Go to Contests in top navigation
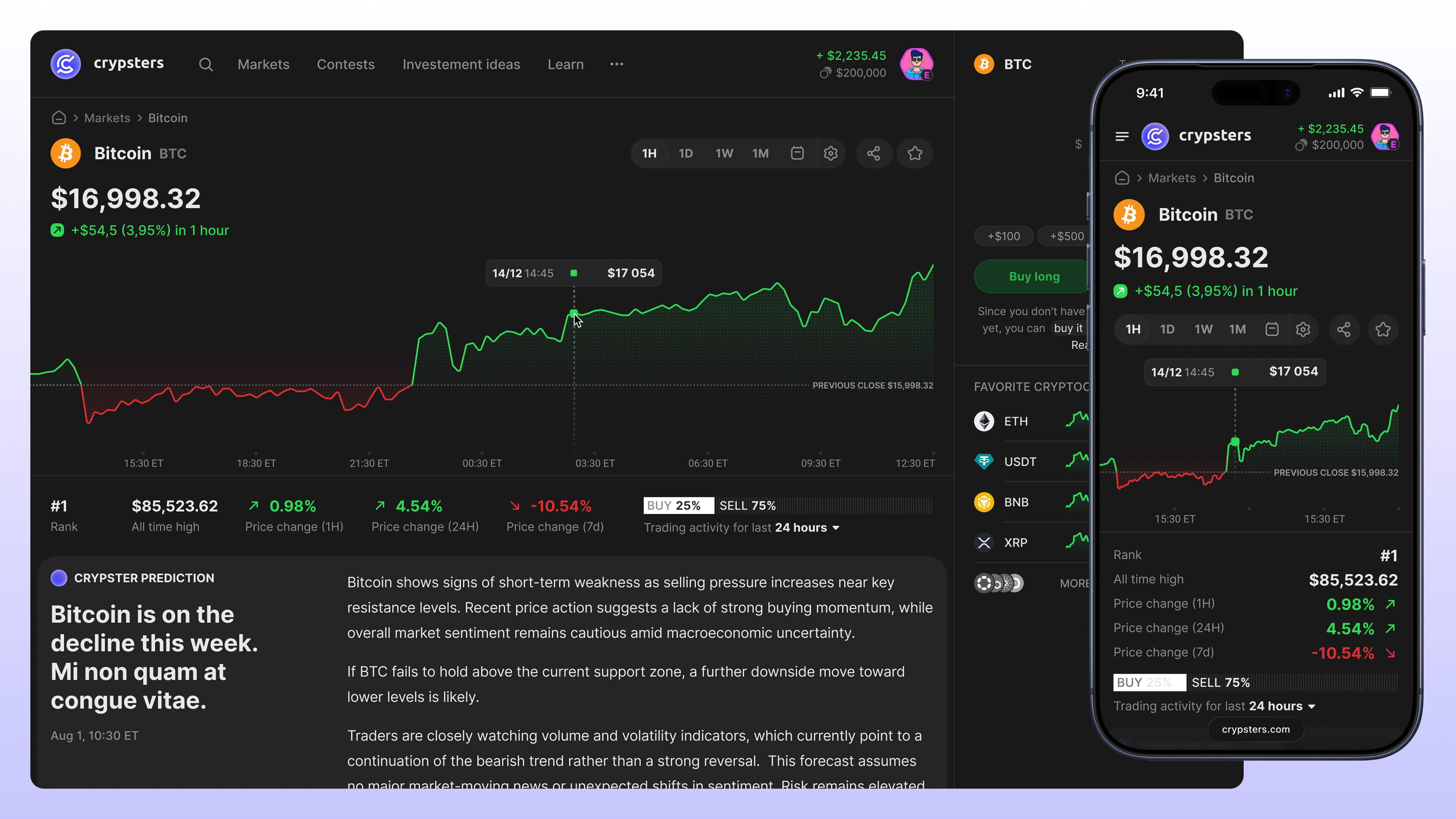 coord(345,64)
